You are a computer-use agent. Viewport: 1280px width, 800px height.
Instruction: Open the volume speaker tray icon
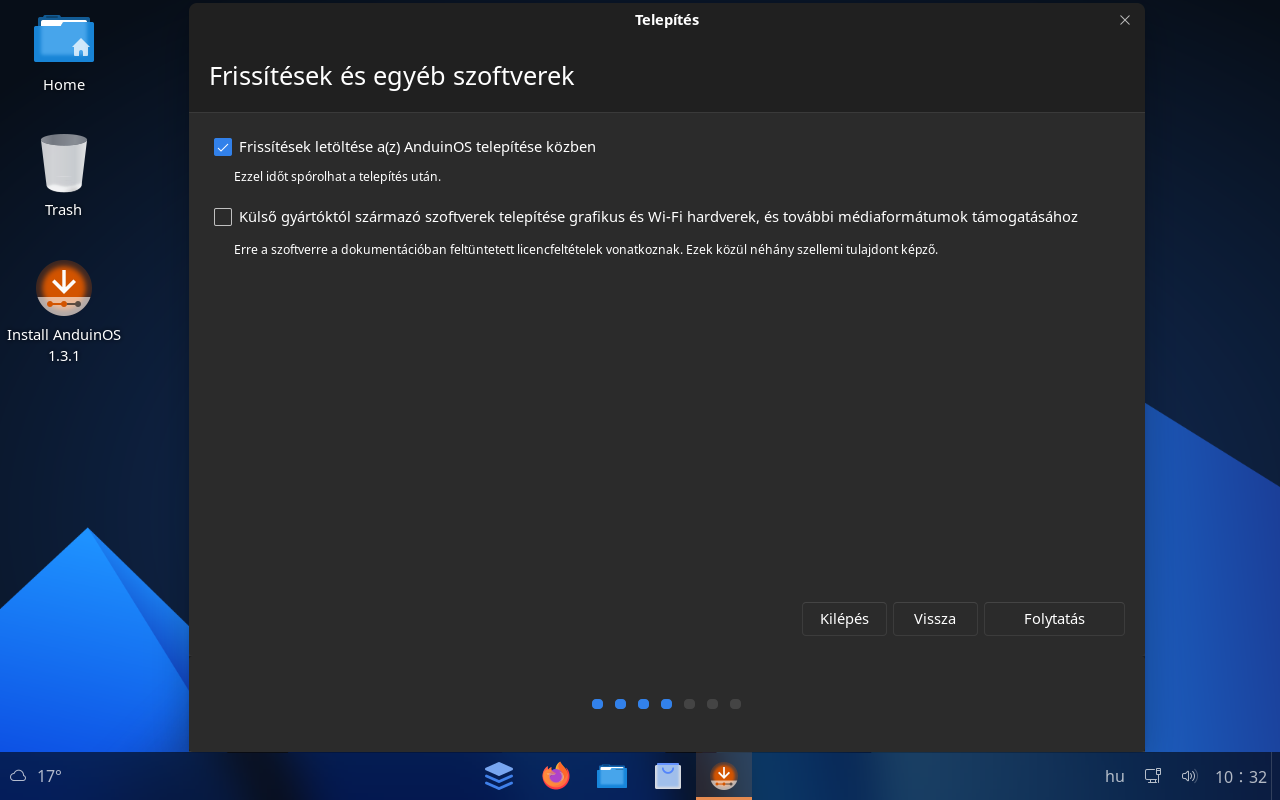(x=1189, y=776)
